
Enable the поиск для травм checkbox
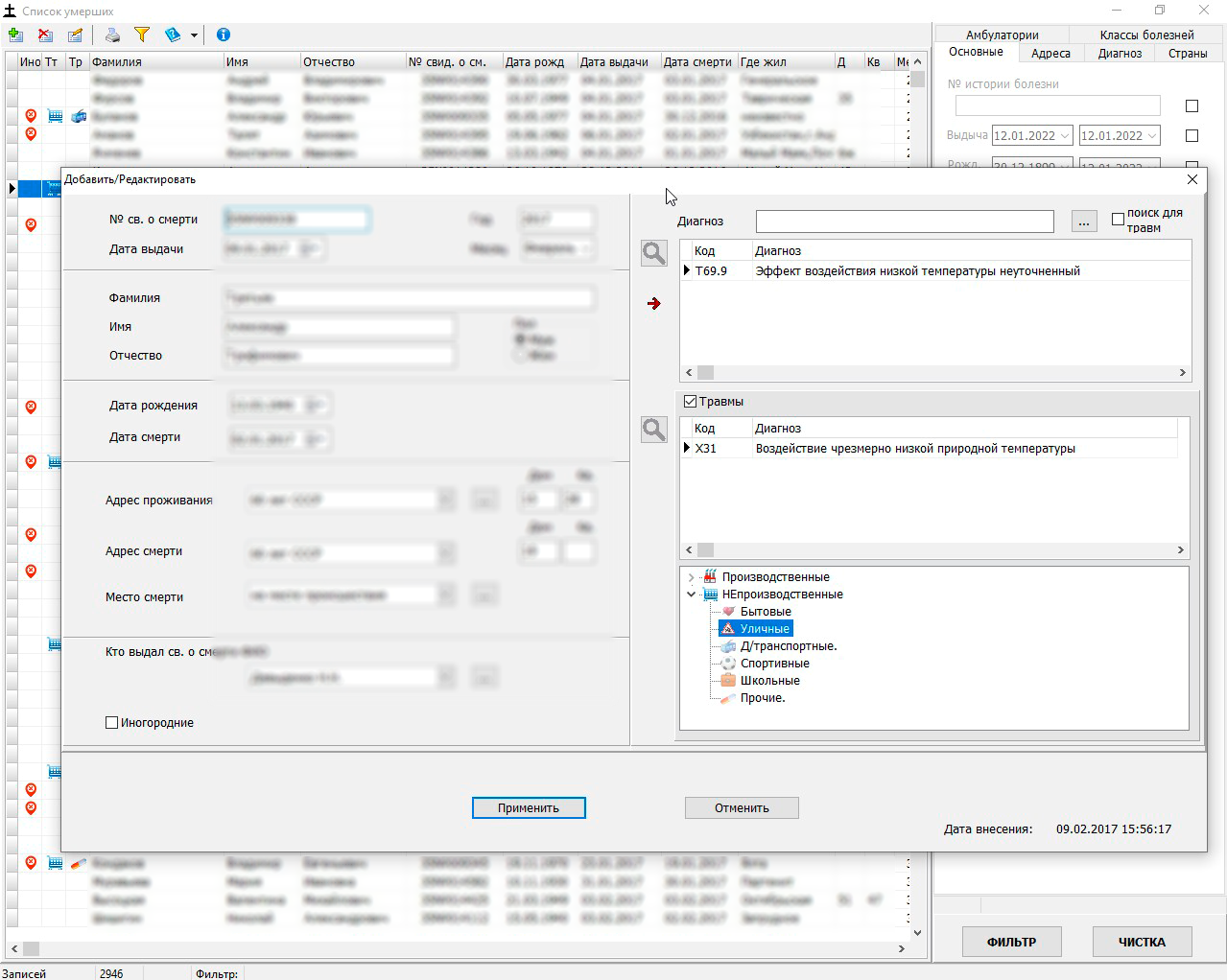click(x=1118, y=220)
